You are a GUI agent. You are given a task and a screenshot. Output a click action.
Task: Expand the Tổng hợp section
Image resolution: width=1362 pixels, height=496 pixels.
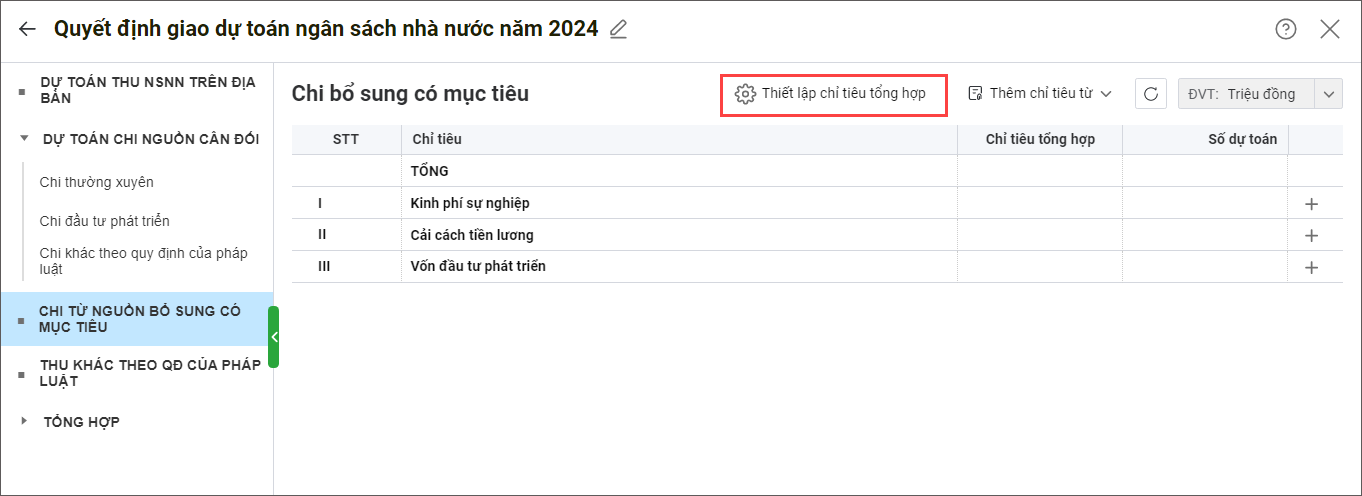point(24,422)
